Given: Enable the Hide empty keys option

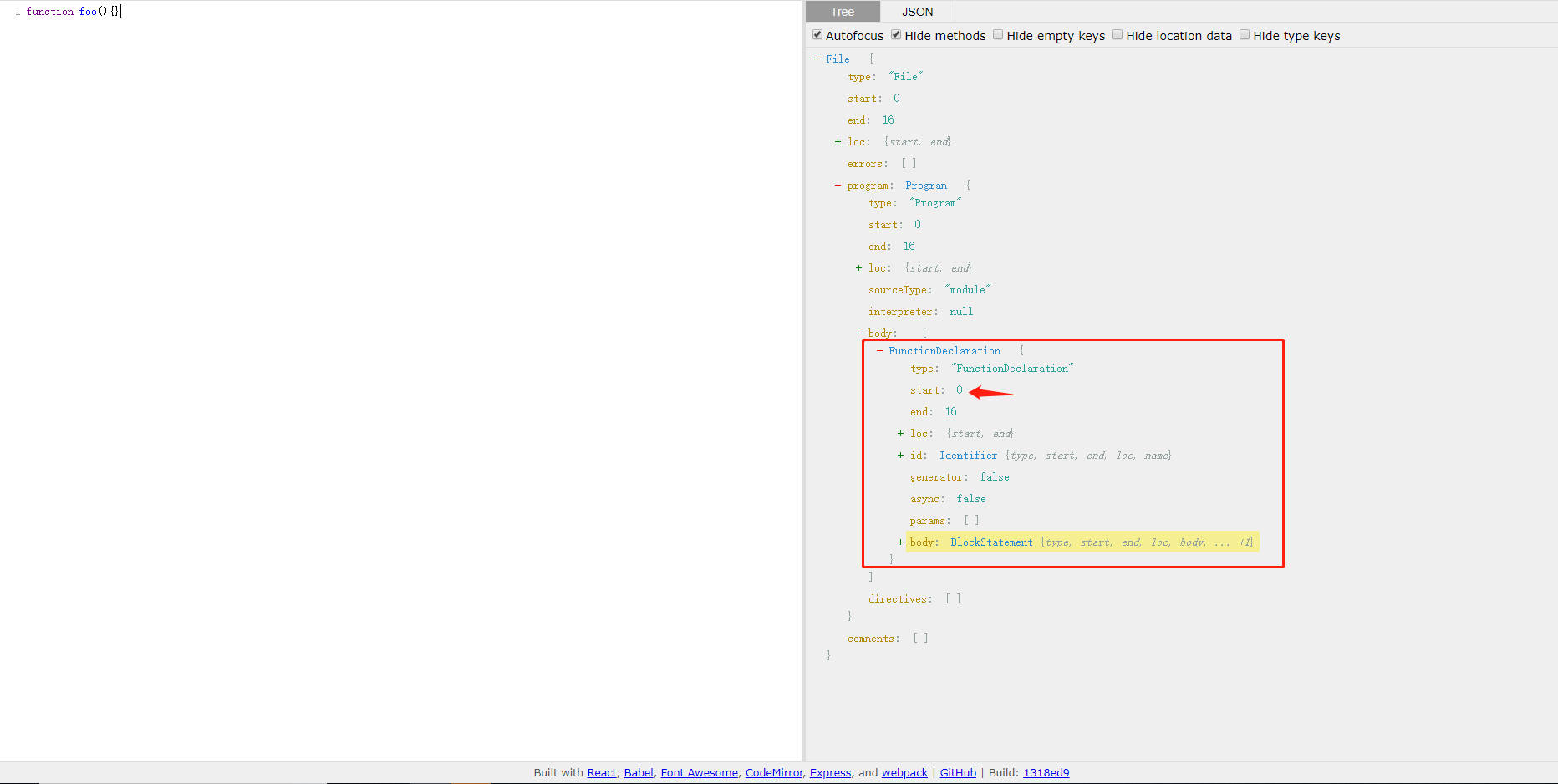Looking at the screenshot, I should (x=998, y=34).
